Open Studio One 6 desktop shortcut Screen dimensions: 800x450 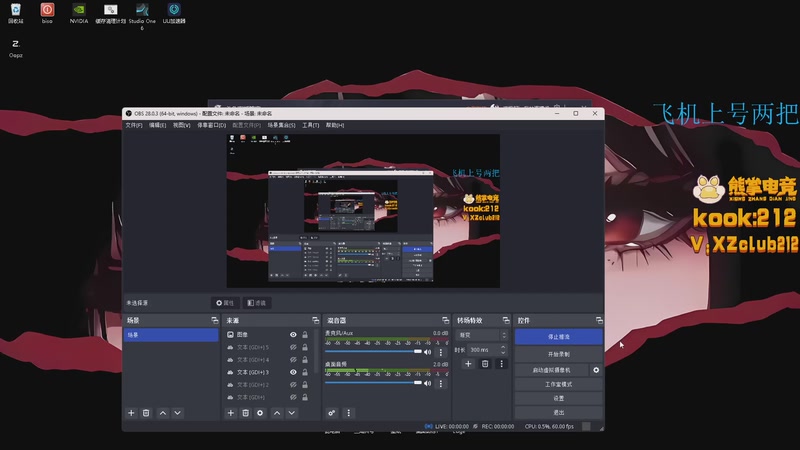[142, 16]
